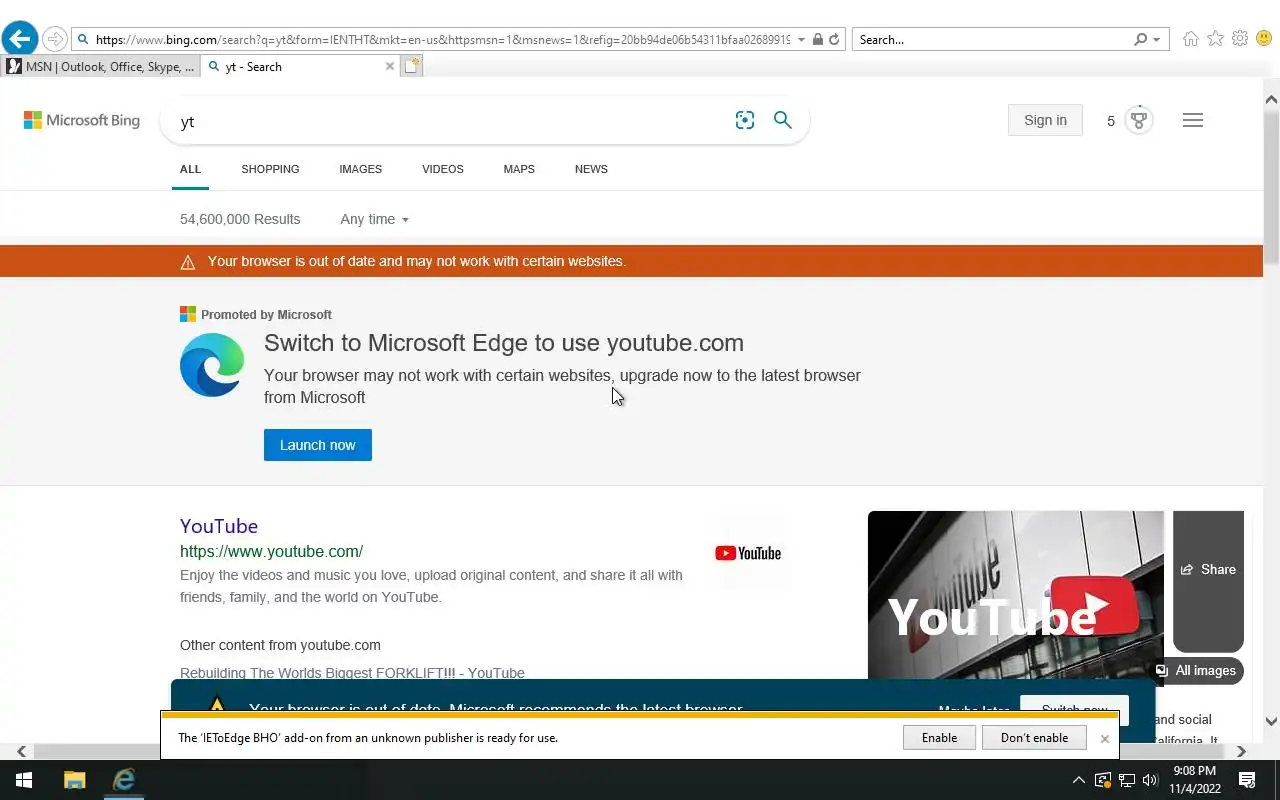1280x800 pixels.
Task: Click the horizontal scrollbar left arrow
Action: 21,751
